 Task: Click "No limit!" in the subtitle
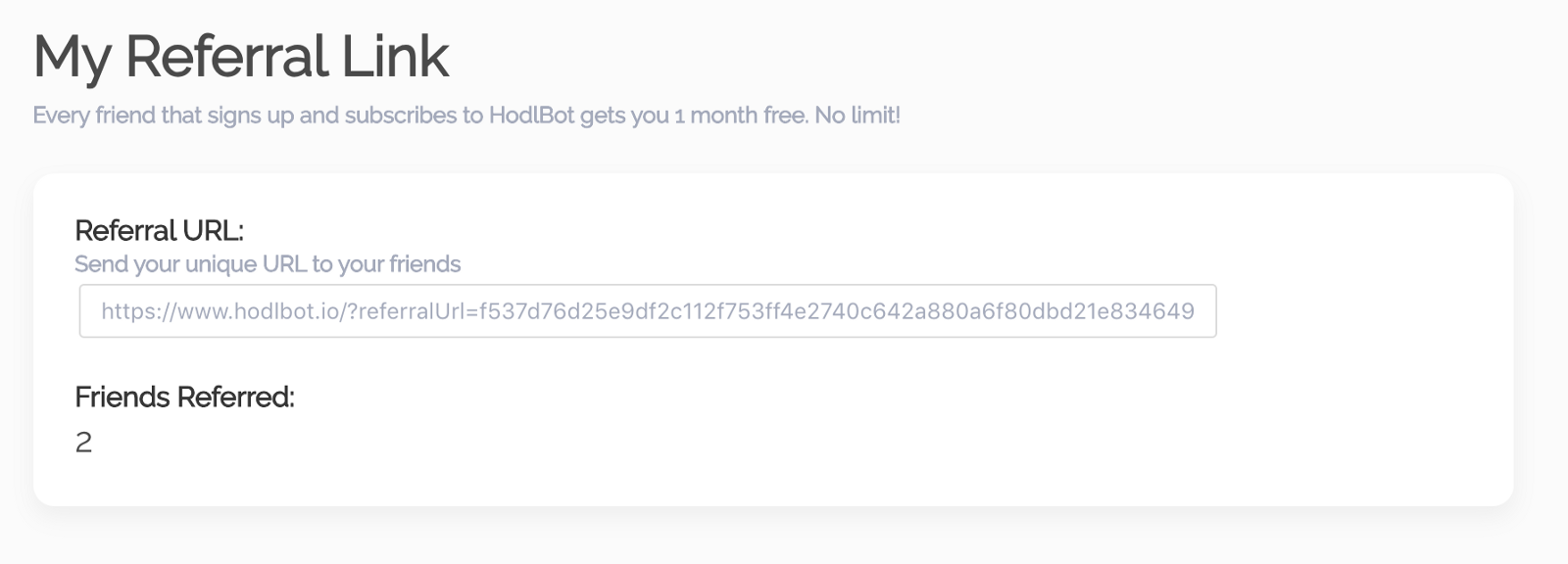click(857, 116)
